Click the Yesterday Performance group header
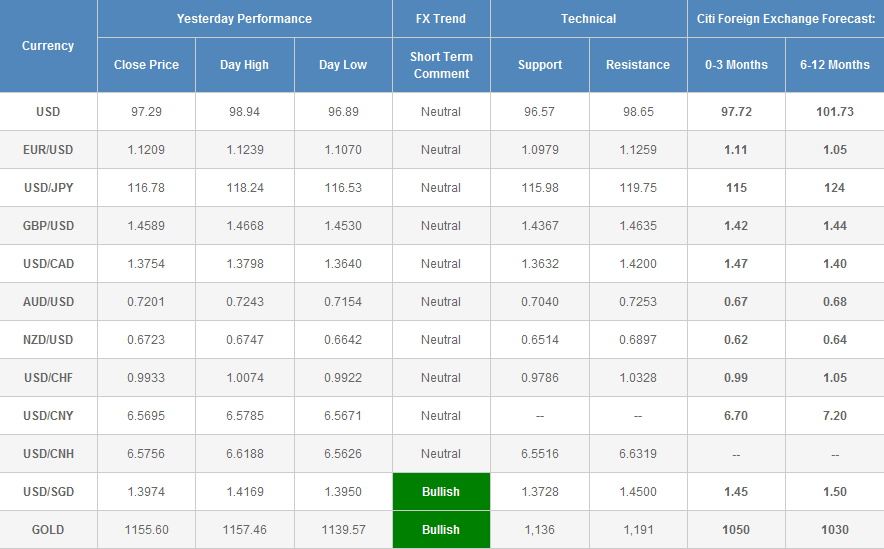 point(244,19)
